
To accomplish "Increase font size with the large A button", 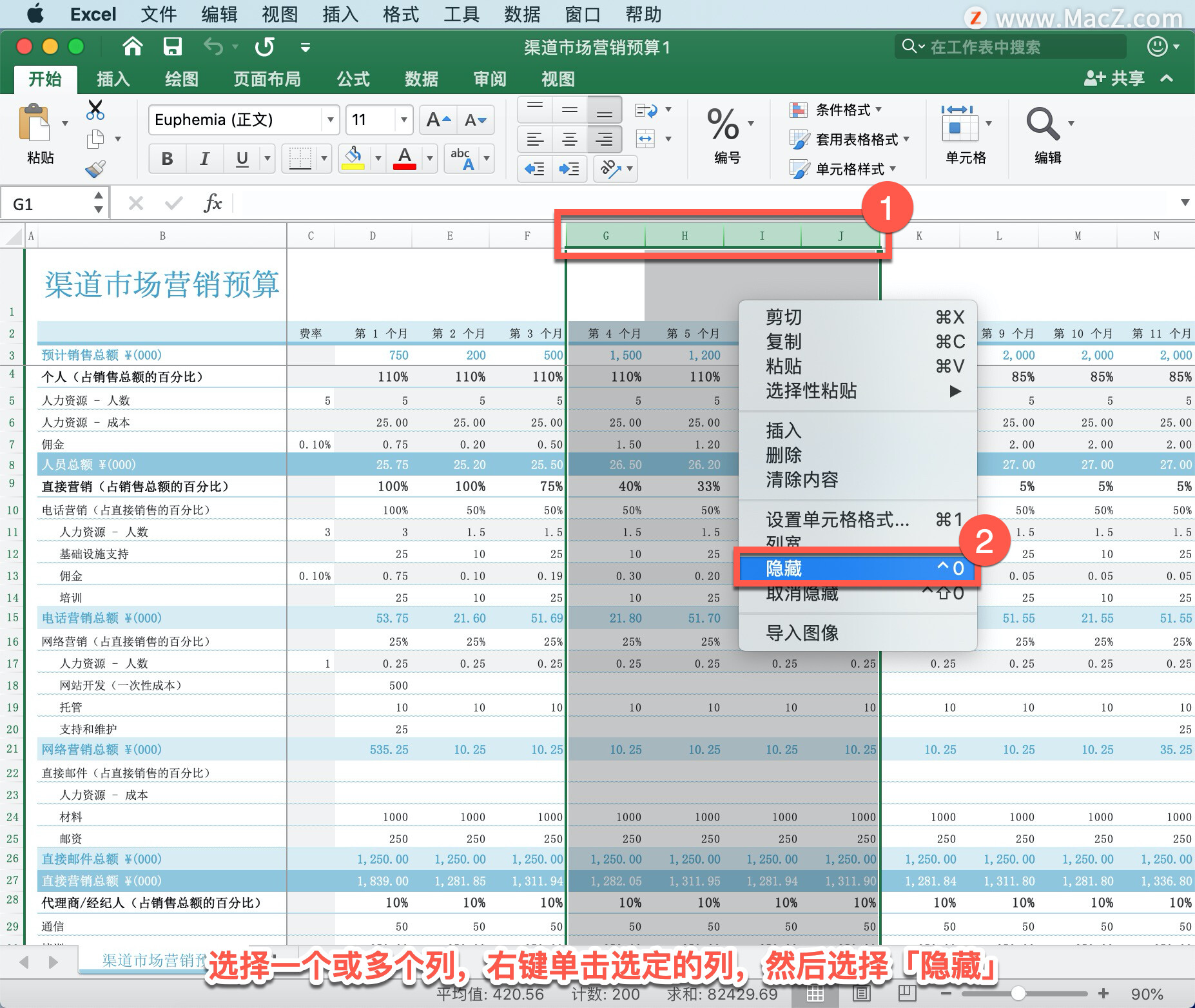I will 438,120.
